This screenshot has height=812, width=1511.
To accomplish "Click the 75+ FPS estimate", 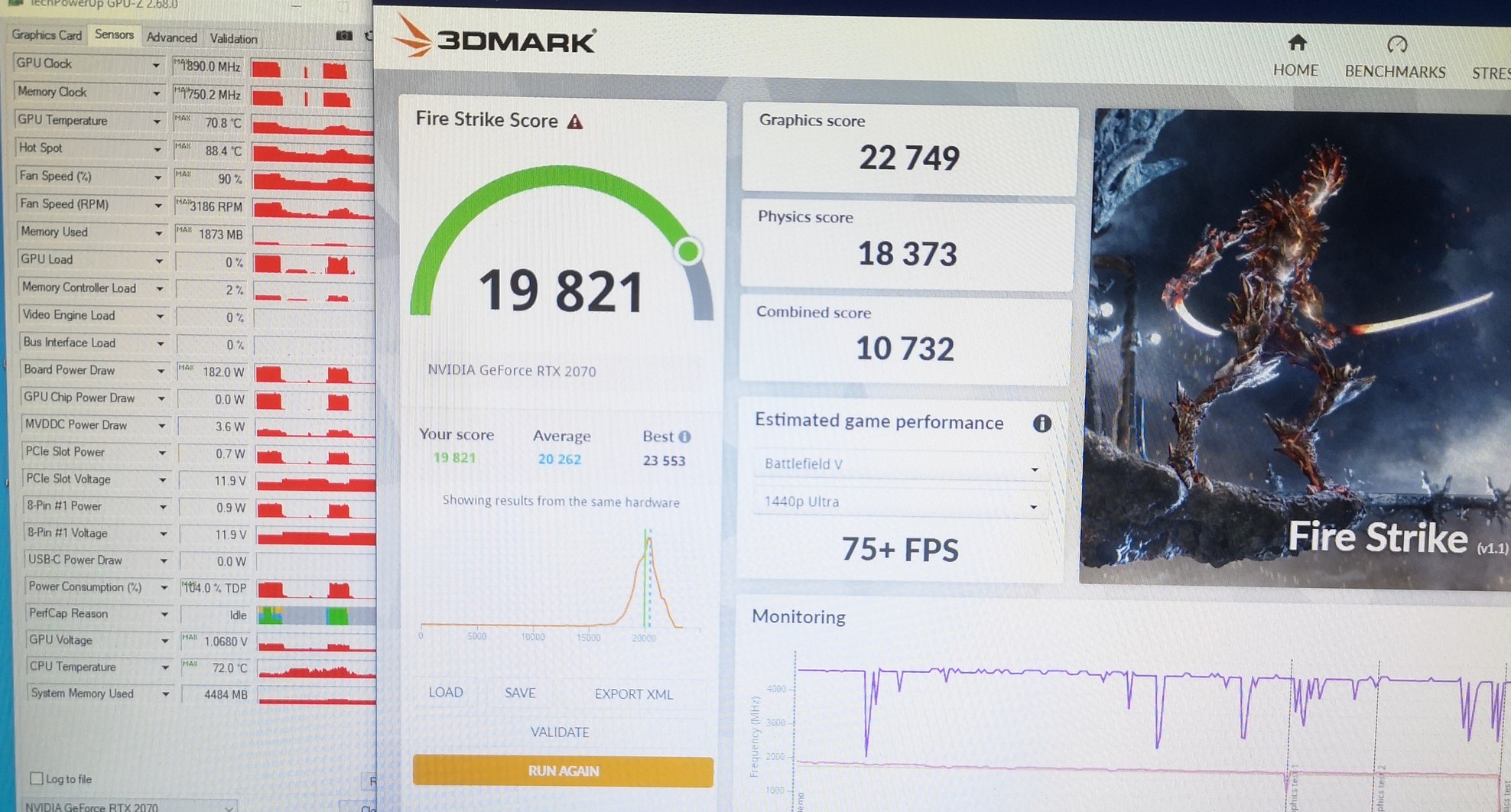I will 900,550.
